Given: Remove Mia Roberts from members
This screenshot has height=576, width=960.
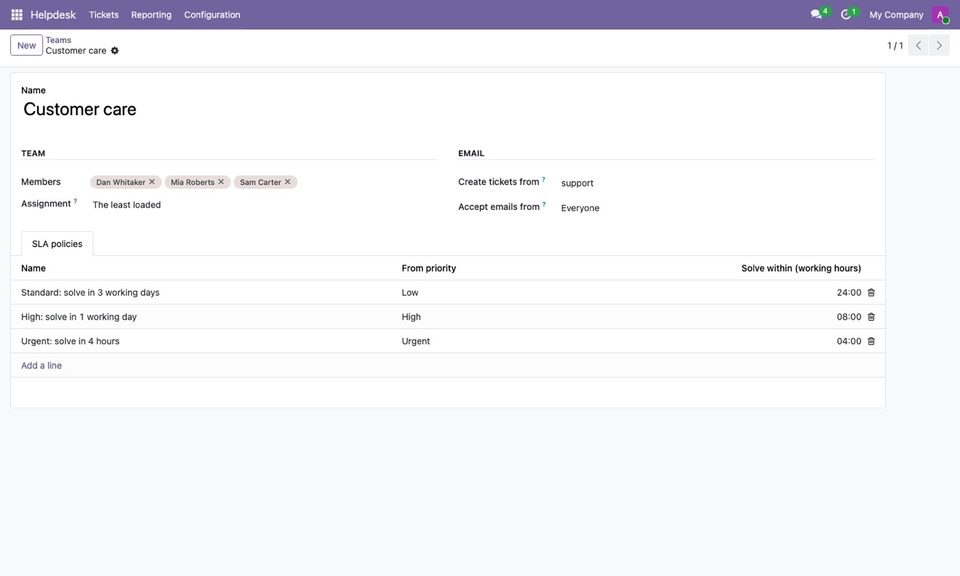Looking at the screenshot, I should click(221, 182).
